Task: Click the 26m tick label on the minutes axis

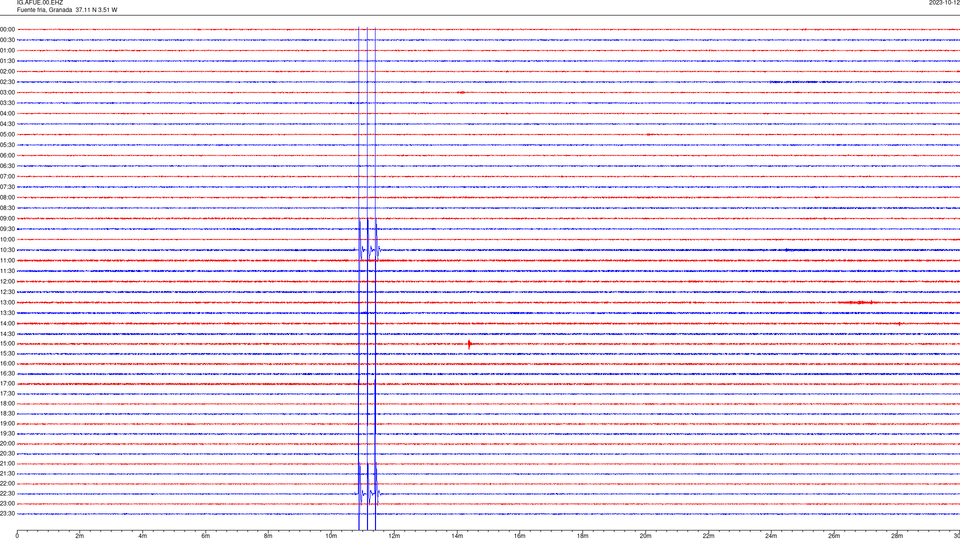Action: (x=834, y=536)
